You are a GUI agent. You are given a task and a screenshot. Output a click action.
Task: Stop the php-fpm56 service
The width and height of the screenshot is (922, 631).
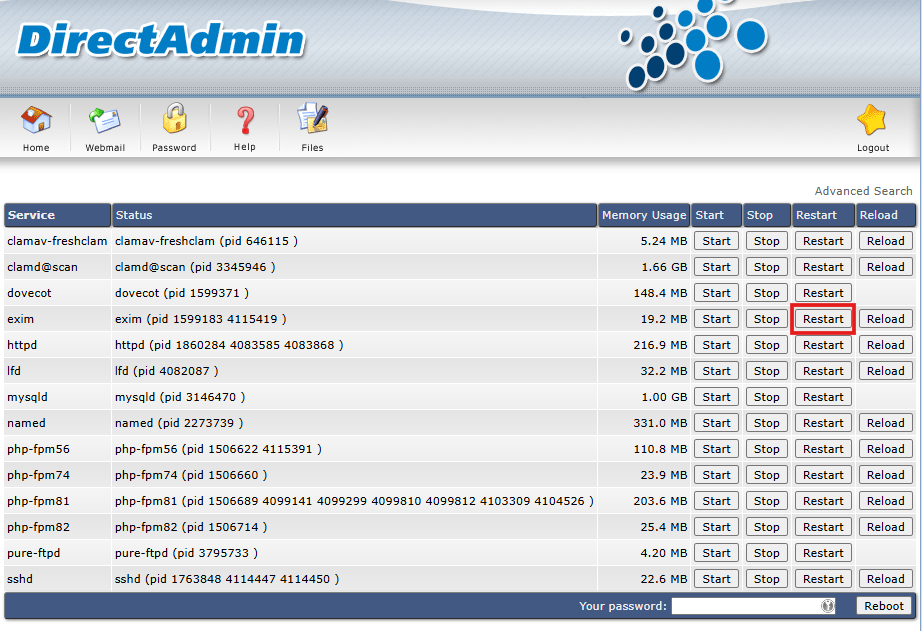(x=766, y=449)
